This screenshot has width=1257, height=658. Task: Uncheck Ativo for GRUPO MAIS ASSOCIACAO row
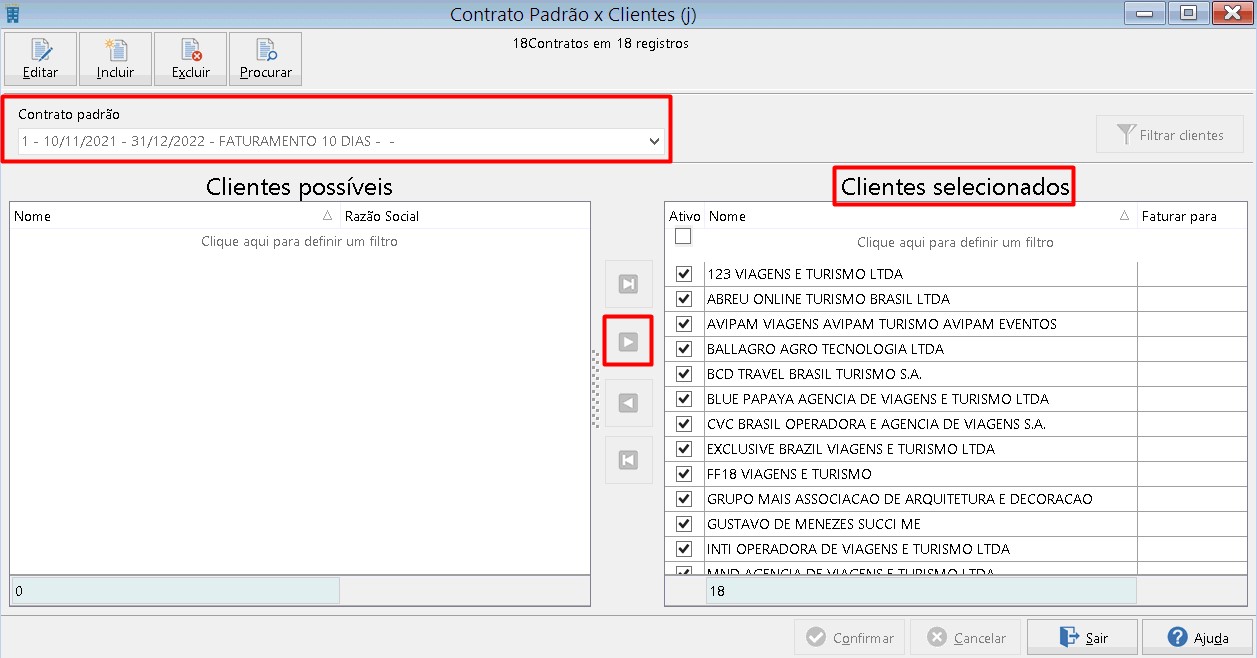684,498
